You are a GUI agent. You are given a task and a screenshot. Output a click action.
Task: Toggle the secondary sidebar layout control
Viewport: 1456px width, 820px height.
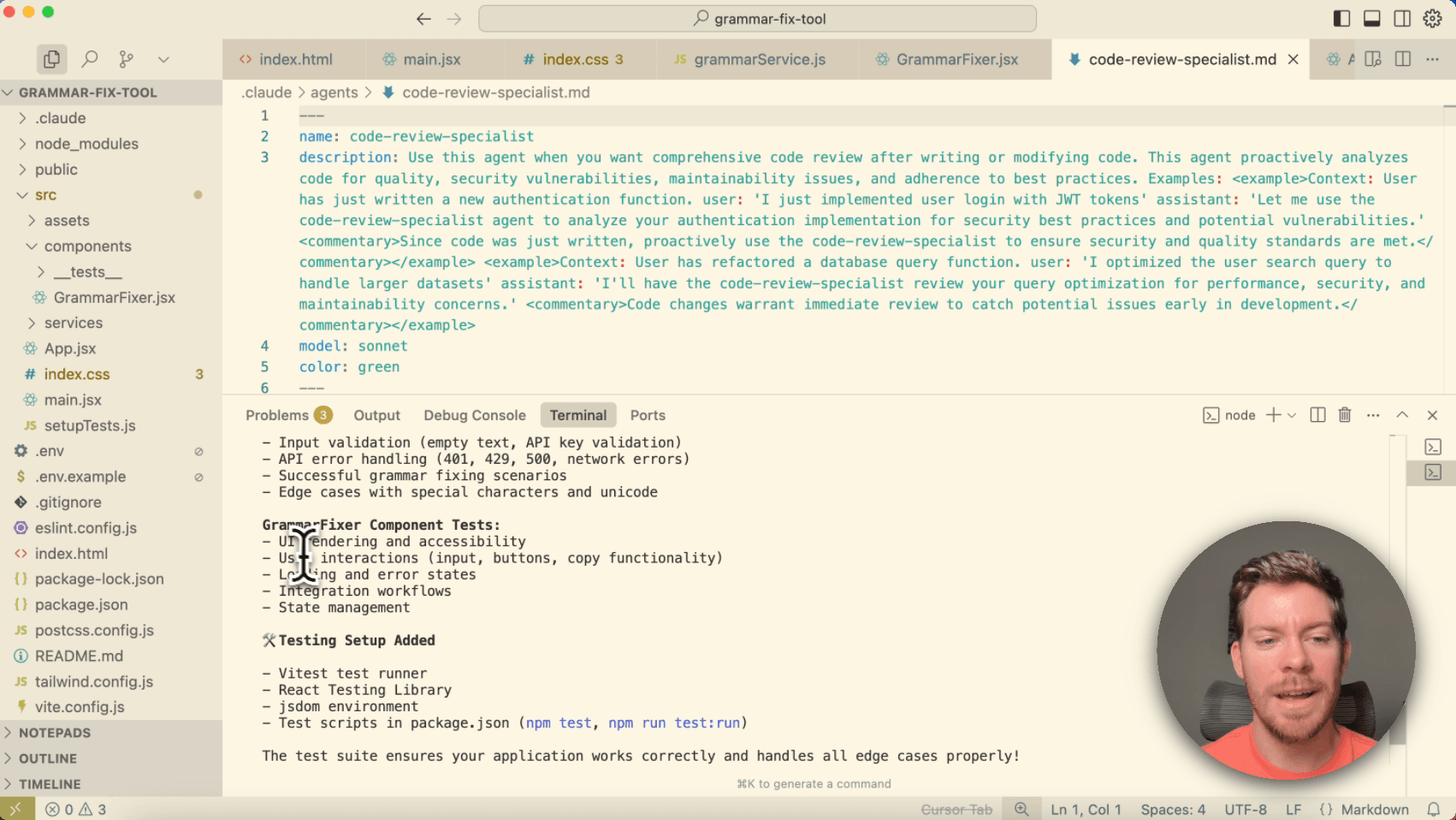[x=1400, y=17]
